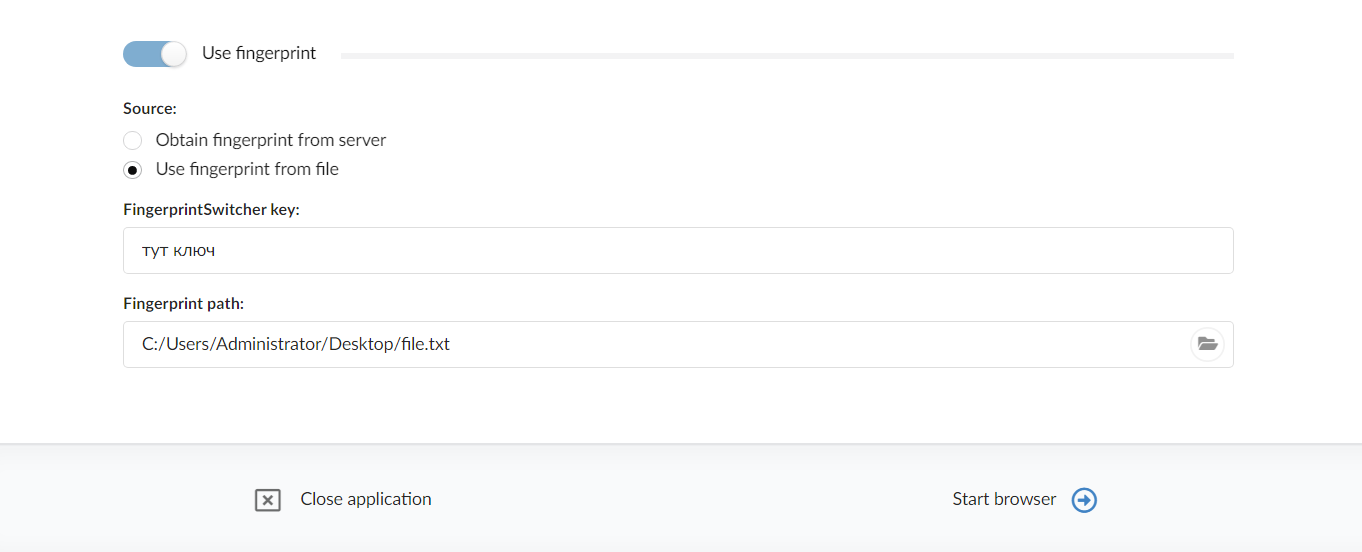This screenshot has height=552, width=1362.
Task: Click the "Fingerprint path:" field label
Action: click(x=183, y=303)
